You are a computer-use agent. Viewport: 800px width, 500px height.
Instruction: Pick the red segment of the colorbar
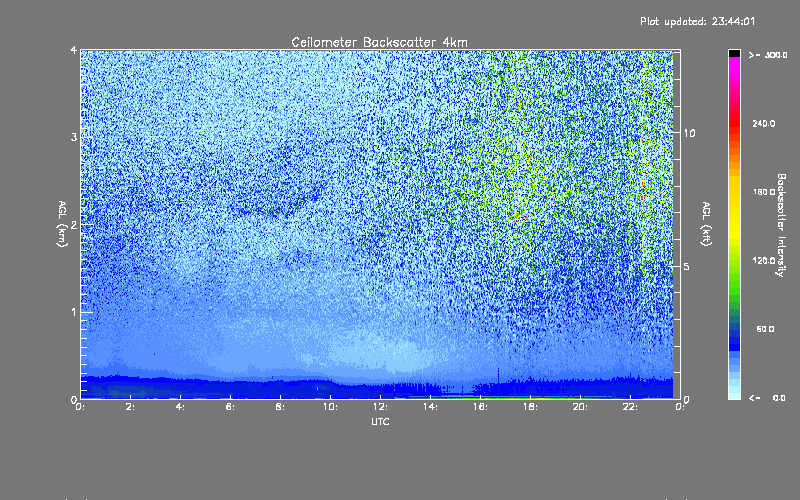click(734, 125)
